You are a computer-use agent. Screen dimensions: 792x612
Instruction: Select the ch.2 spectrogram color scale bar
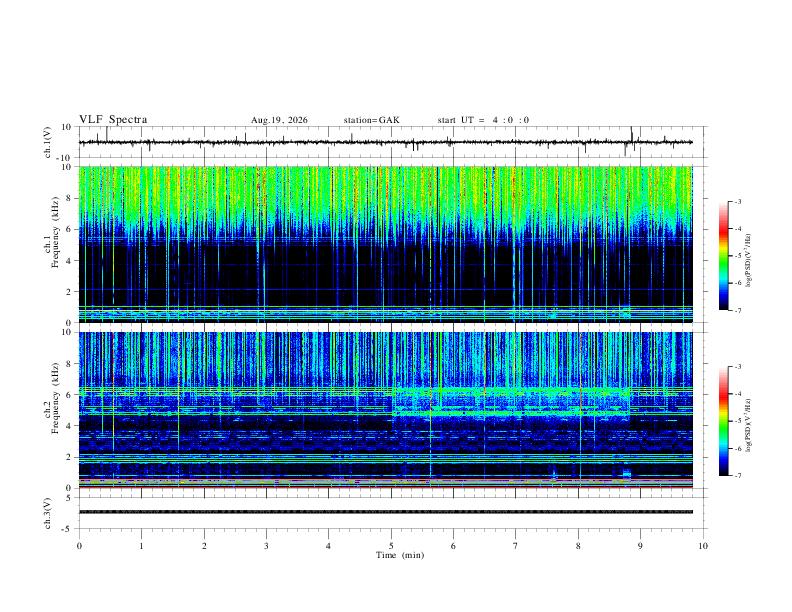point(724,421)
